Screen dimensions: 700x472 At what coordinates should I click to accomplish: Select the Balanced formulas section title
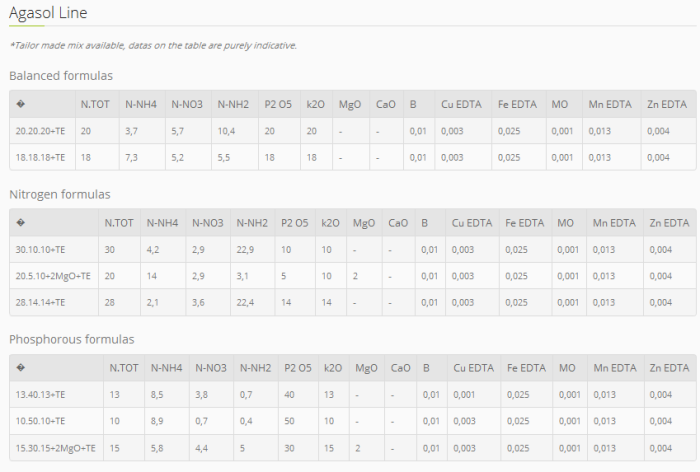(61, 76)
